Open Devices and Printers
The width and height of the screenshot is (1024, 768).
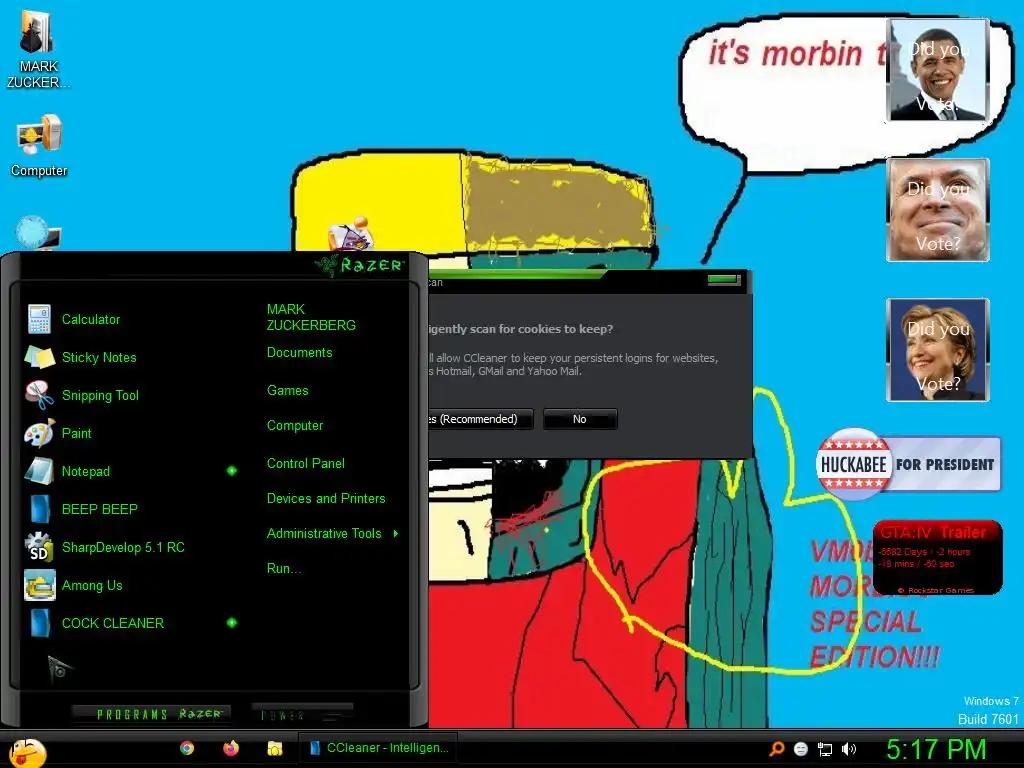tap(326, 498)
